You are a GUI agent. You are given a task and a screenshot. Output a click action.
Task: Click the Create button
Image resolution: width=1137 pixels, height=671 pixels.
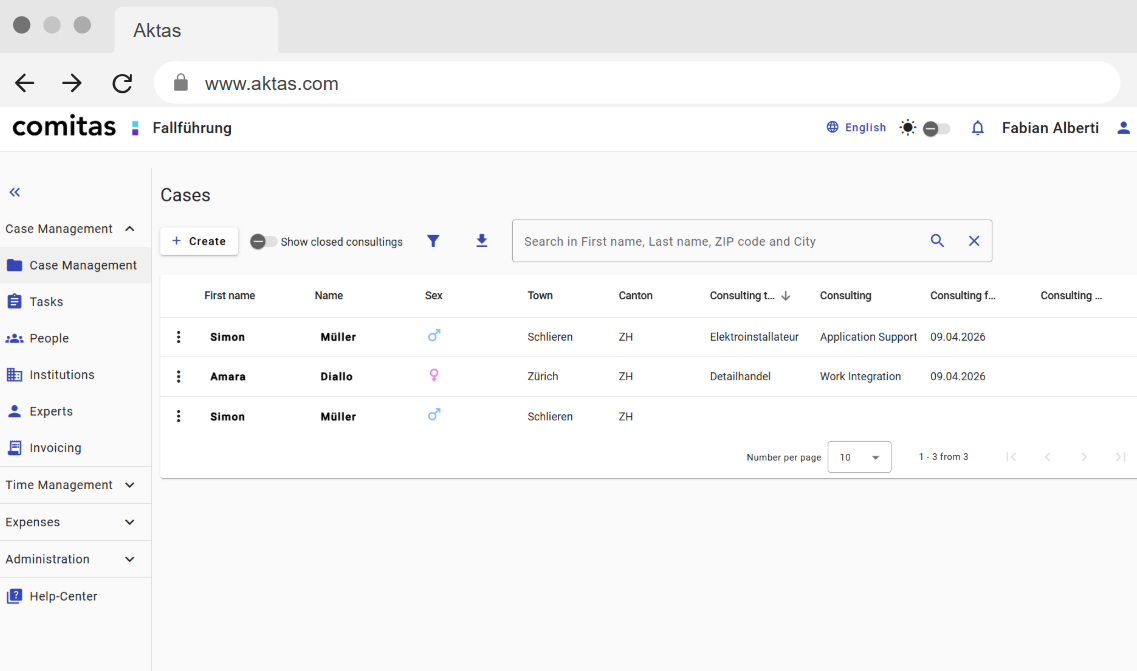click(199, 241)
